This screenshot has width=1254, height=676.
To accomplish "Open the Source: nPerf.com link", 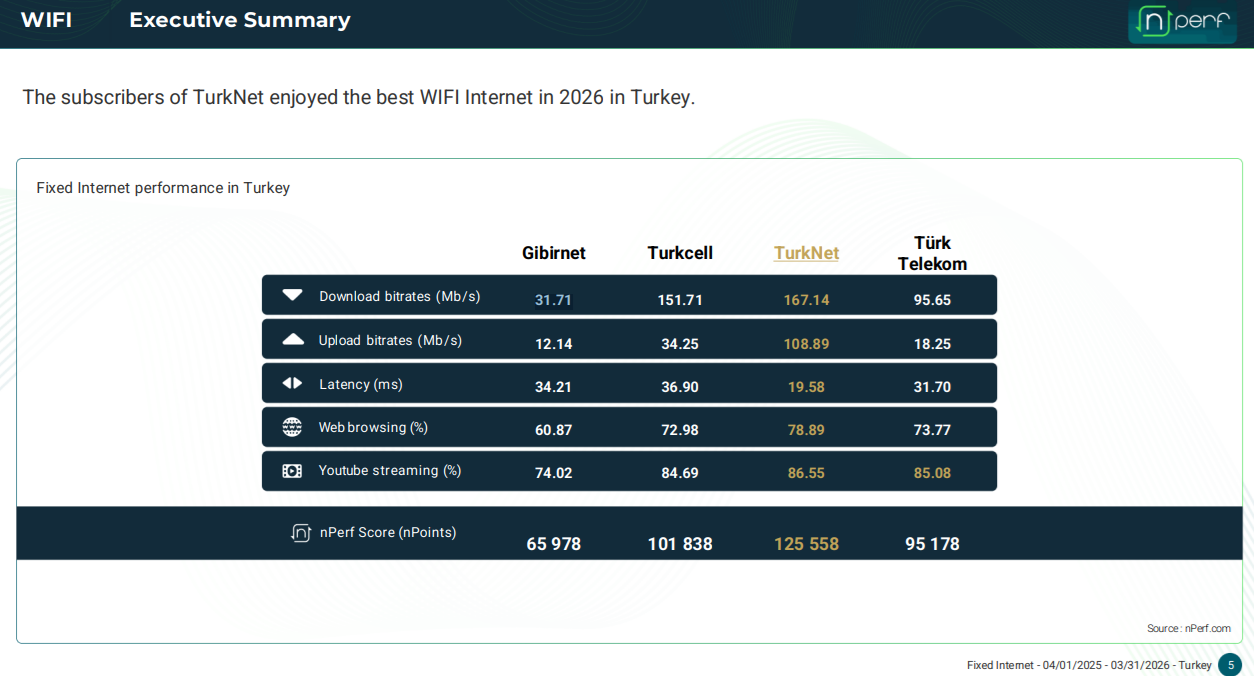I will point(1190,628).
